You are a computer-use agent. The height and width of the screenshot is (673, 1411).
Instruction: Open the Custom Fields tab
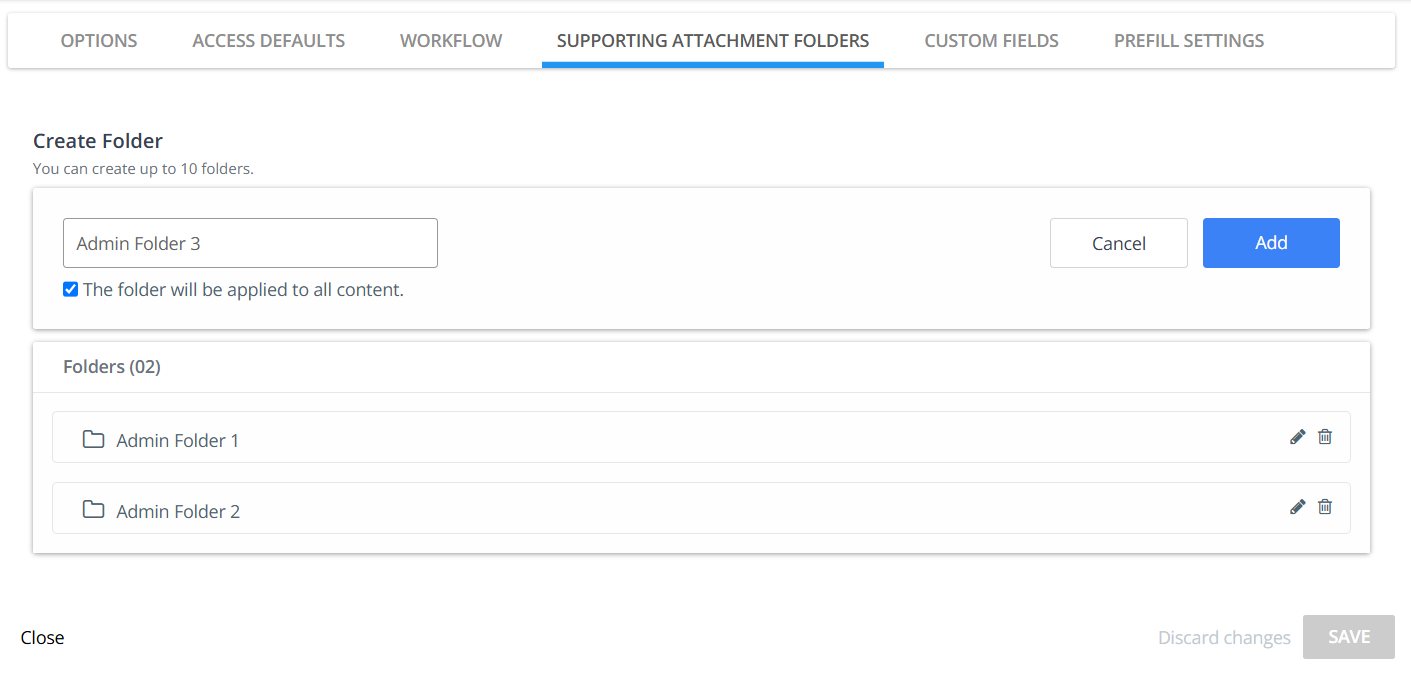[991, 41]
